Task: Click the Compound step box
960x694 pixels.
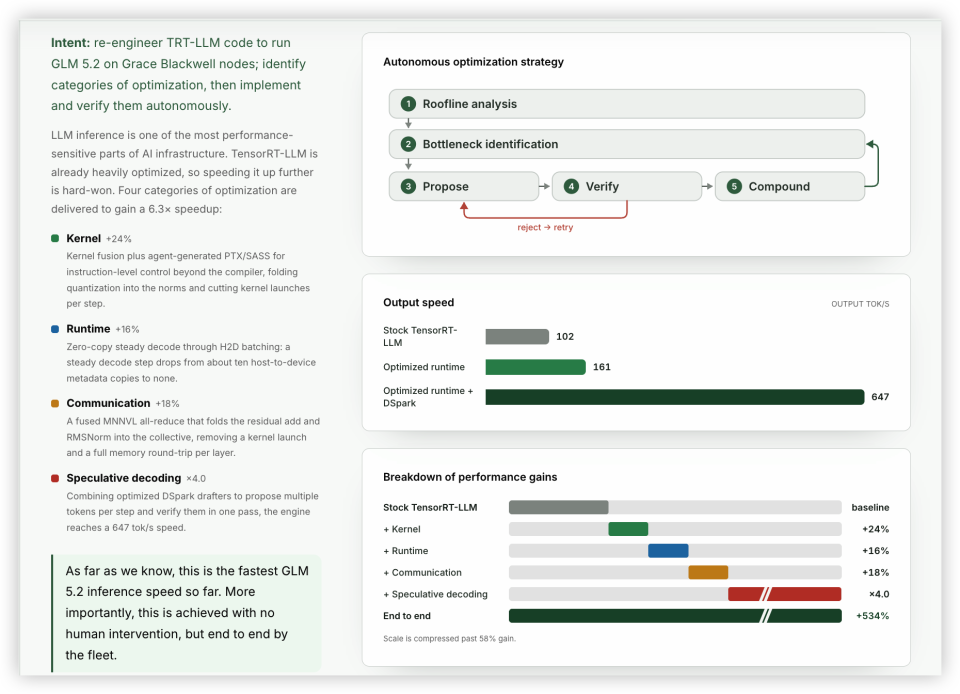Action: (x=789, y=187)
